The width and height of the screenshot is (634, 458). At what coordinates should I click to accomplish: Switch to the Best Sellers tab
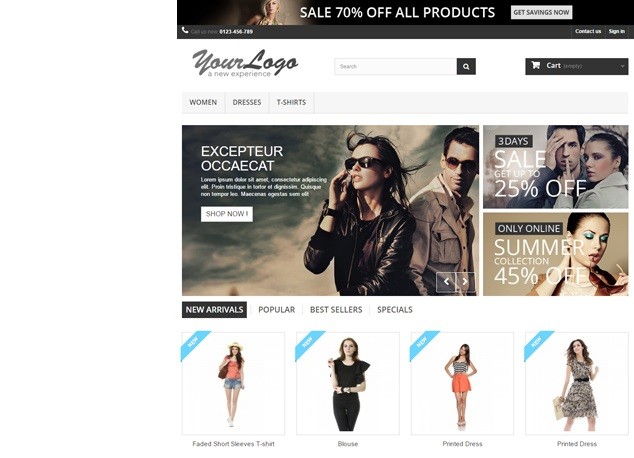(x=336, y=310)
